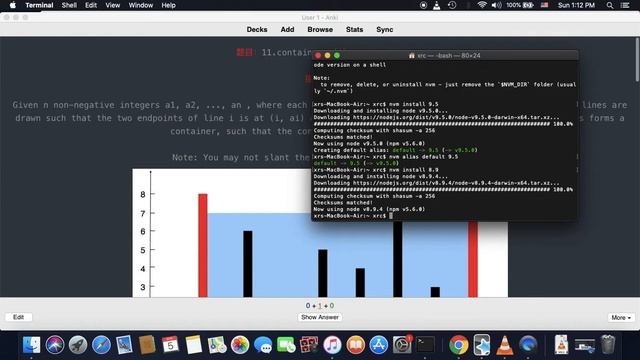
Task: Open System Preferences in the Dock
Action: click(x=402, y=345)
